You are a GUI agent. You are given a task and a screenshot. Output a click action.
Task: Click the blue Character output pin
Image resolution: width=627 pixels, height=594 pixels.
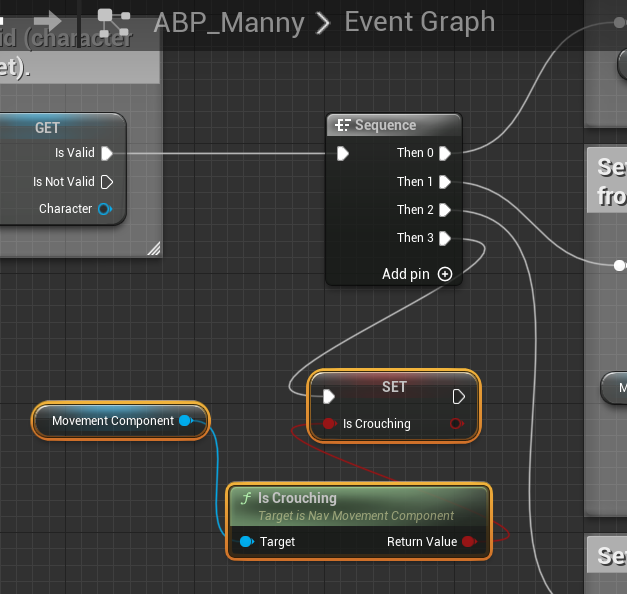[x=104, y=209]
